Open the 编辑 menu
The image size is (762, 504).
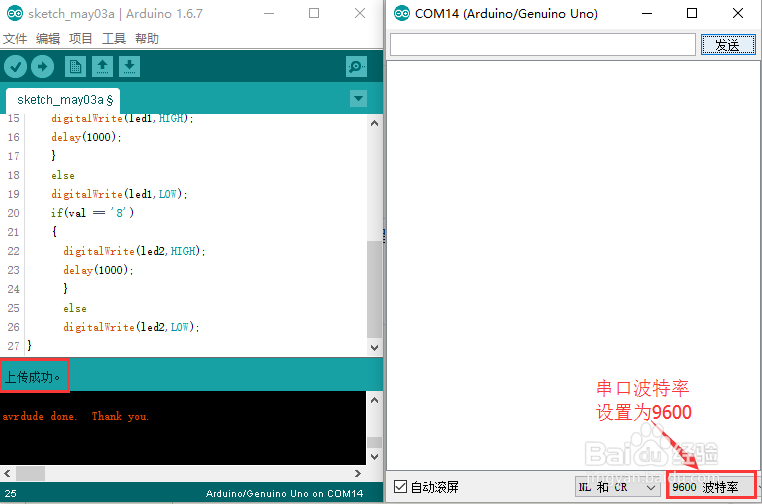coord(48,38)
